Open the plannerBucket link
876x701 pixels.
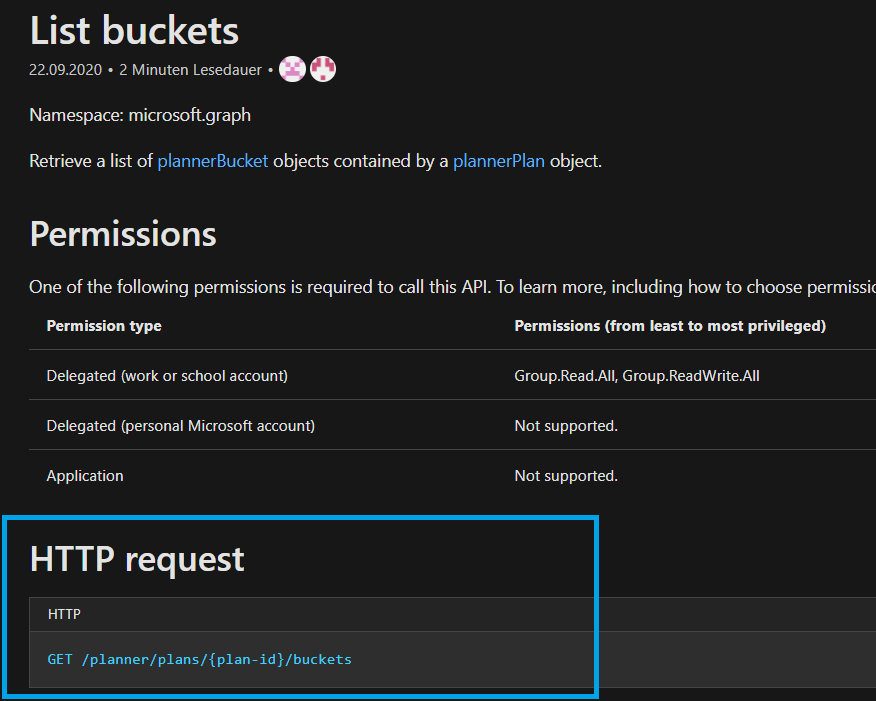click(x=212, y=160)
